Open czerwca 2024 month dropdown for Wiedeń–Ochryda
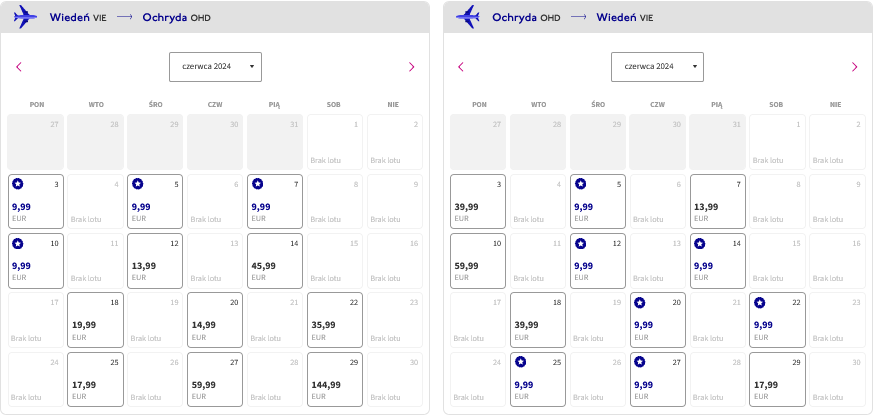This screenshot has width=873, height=415. click(x=215, y=67)
